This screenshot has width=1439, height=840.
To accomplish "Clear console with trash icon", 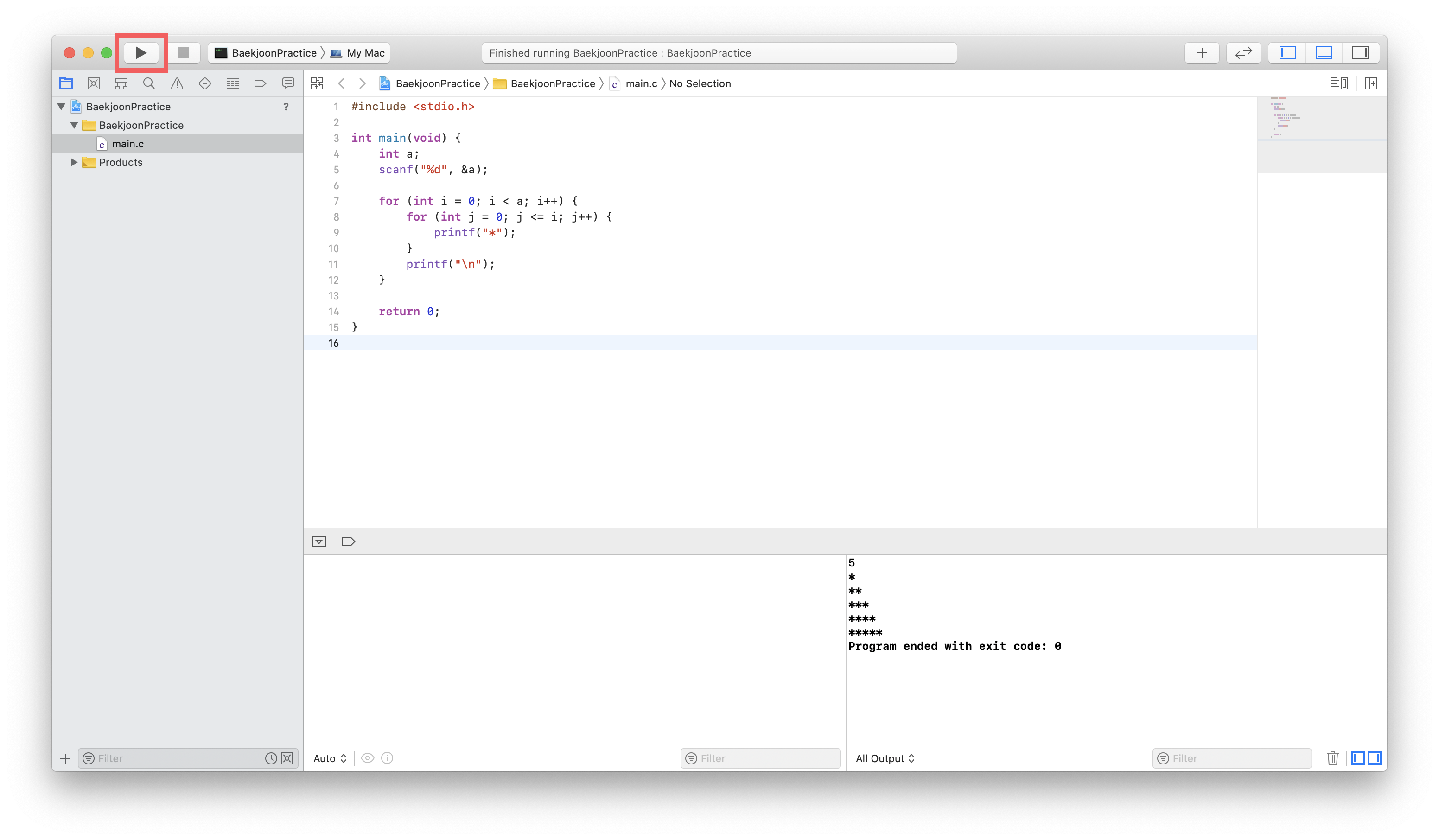I will point(1332,758).
